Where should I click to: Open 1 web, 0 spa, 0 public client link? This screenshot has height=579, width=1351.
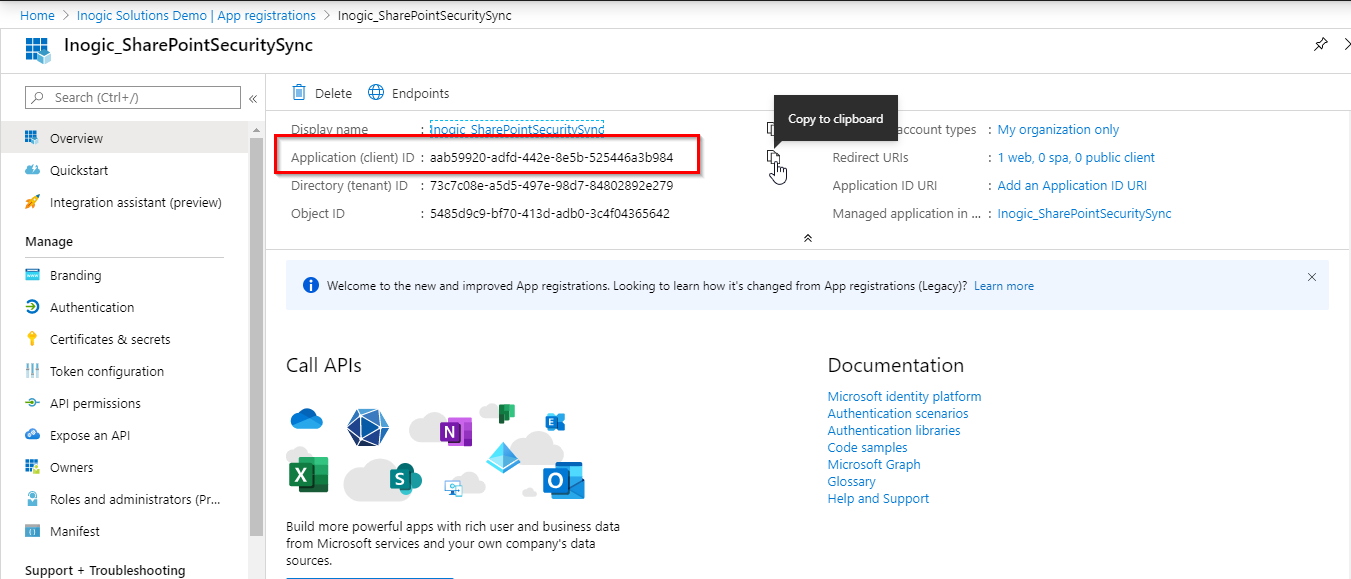coord(1076,157)
